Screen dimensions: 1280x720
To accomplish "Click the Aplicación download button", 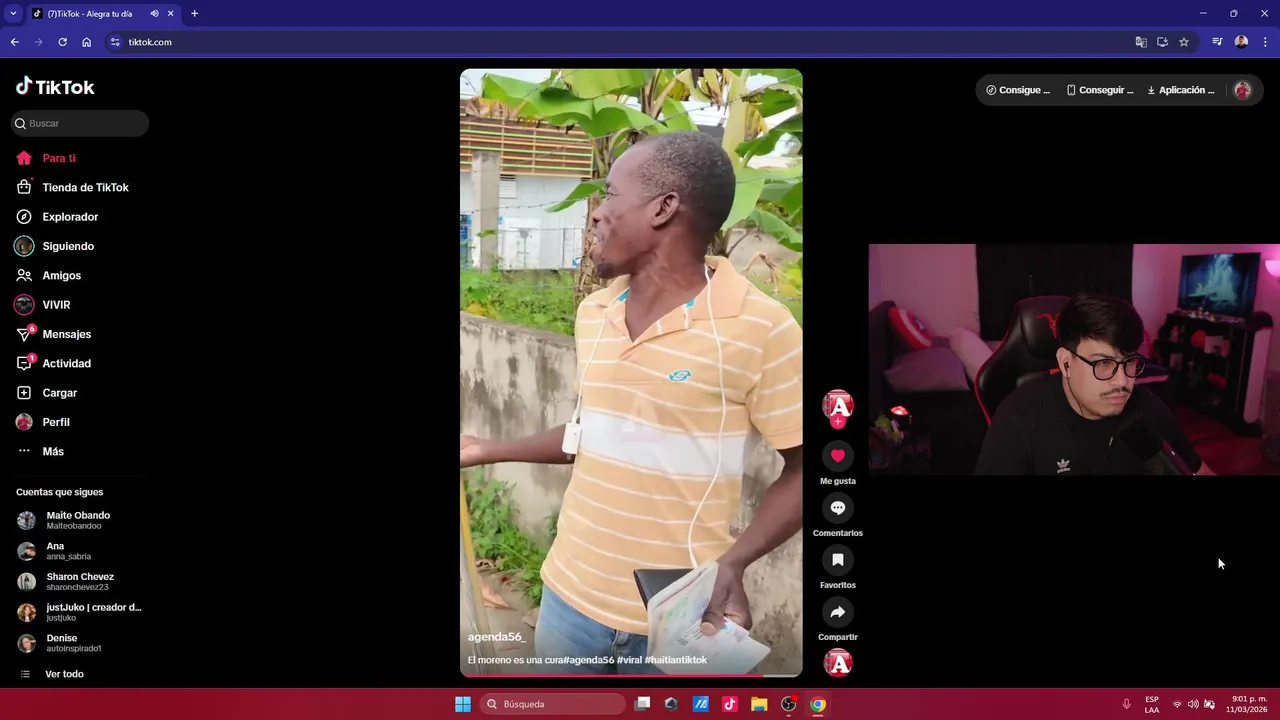I will pyautogui.click(x=1181, y=90).
